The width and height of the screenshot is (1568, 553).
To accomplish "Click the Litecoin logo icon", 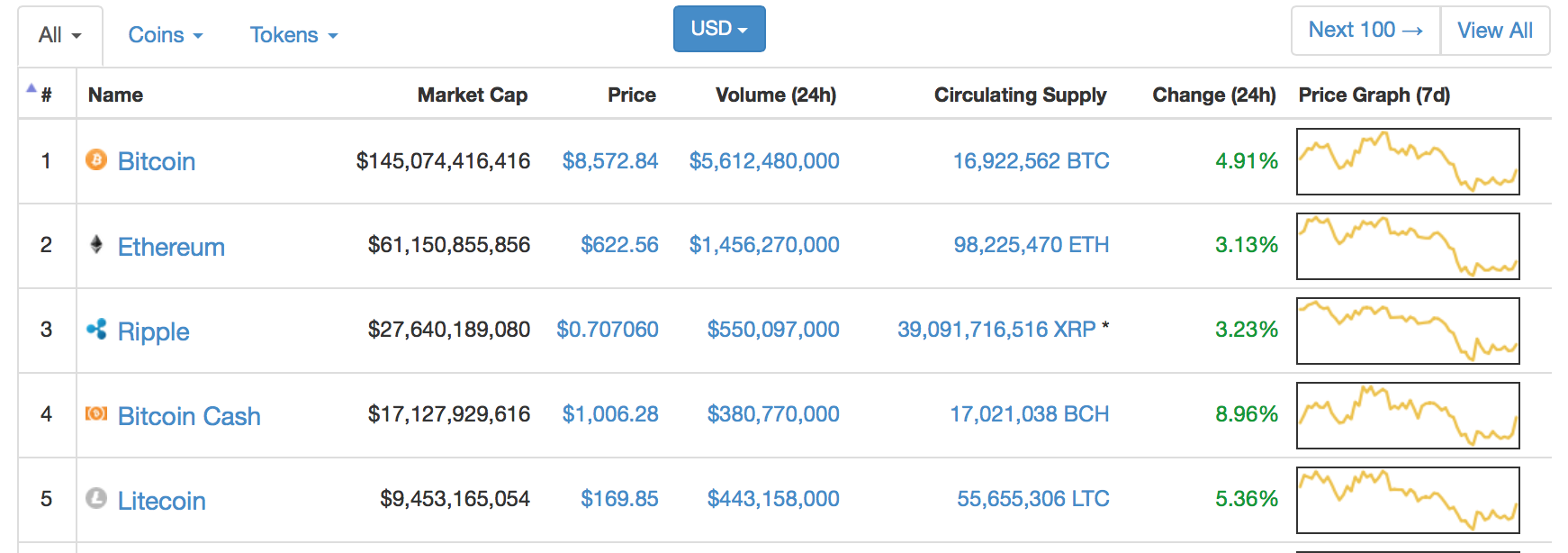I will [x=96, y=498].
